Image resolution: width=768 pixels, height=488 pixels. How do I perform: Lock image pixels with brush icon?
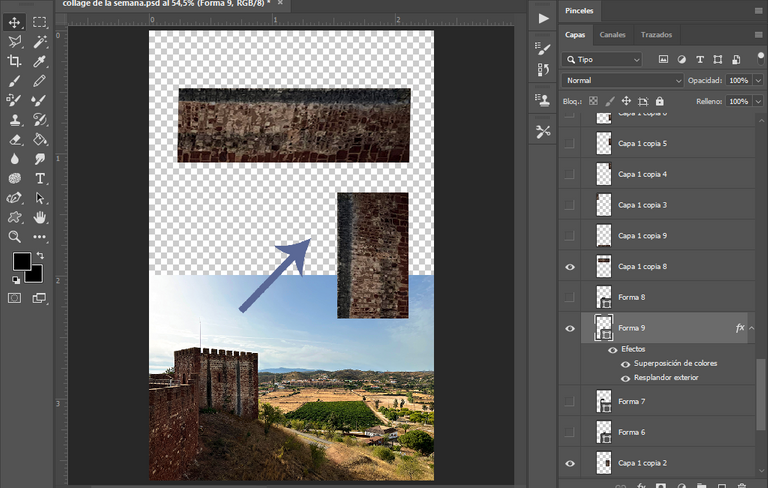pyautogui.click(x=610, y=101)
